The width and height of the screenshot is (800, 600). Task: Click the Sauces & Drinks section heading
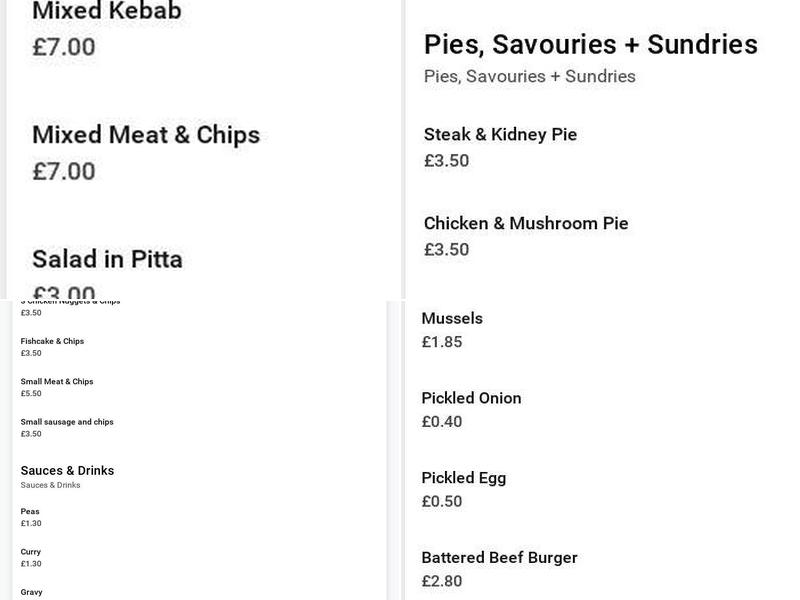click(67, 470)
